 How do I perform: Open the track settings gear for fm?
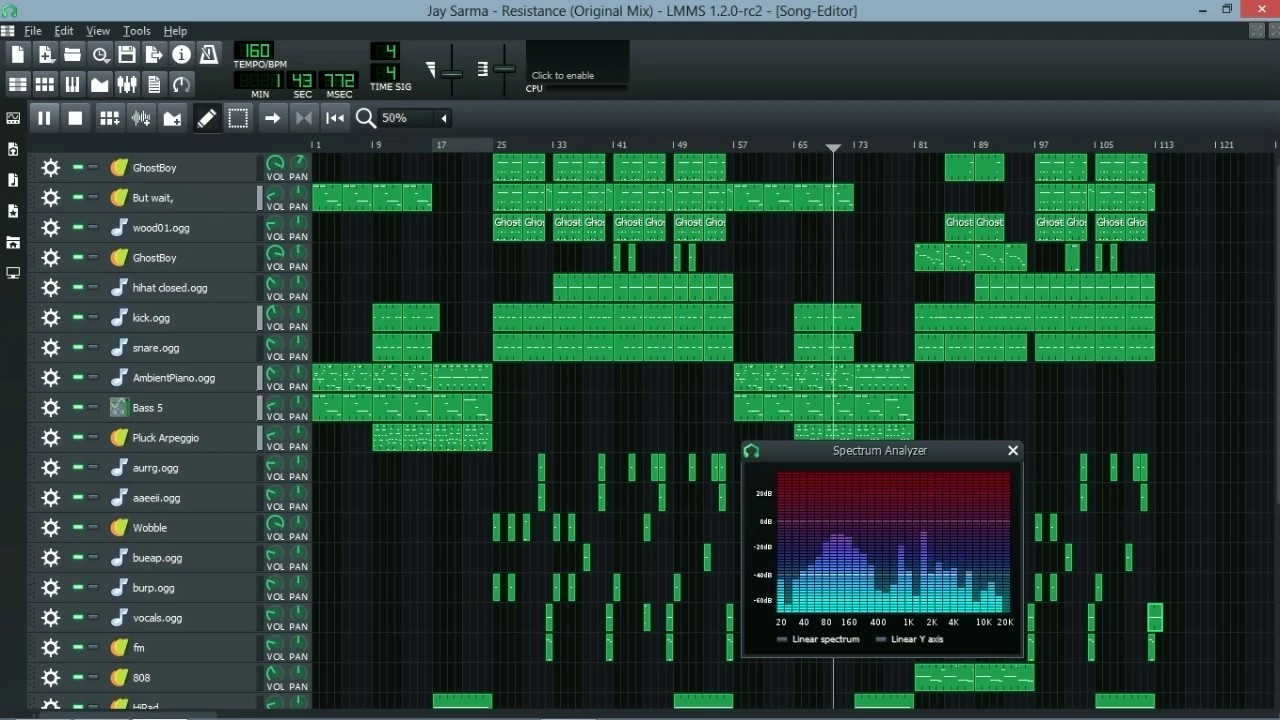coord(50,648)
